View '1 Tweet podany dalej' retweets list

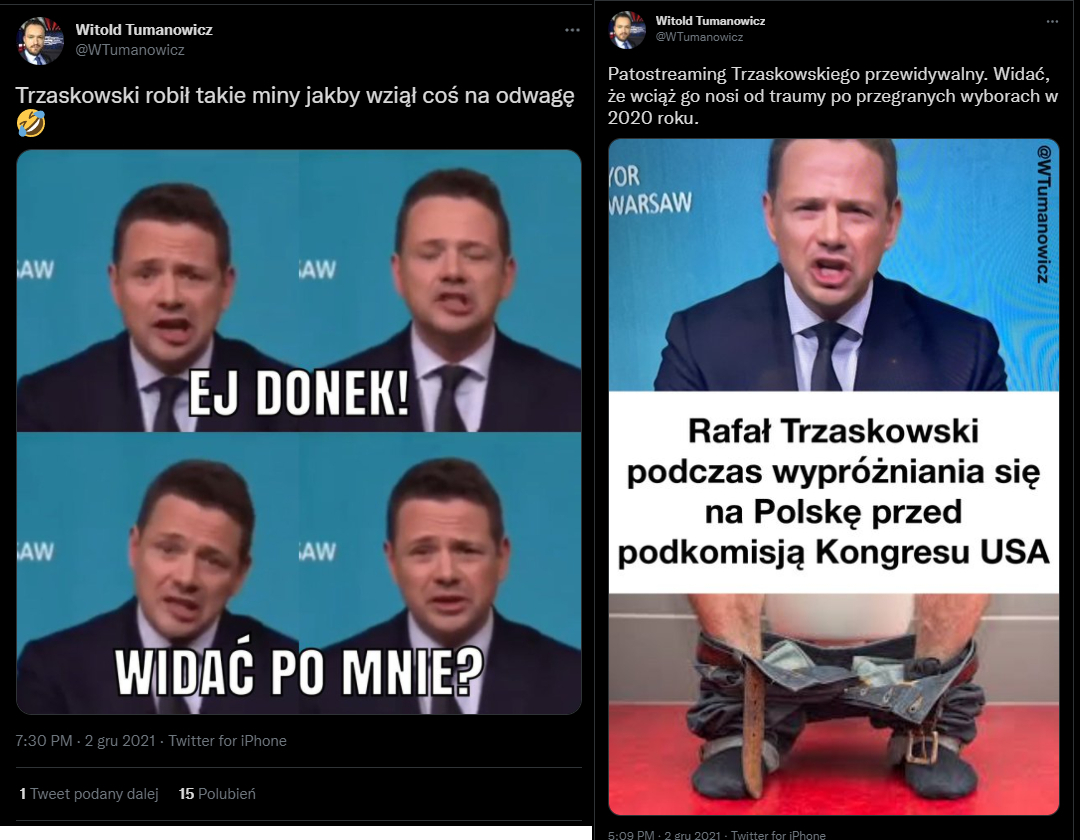coord(89,794)
